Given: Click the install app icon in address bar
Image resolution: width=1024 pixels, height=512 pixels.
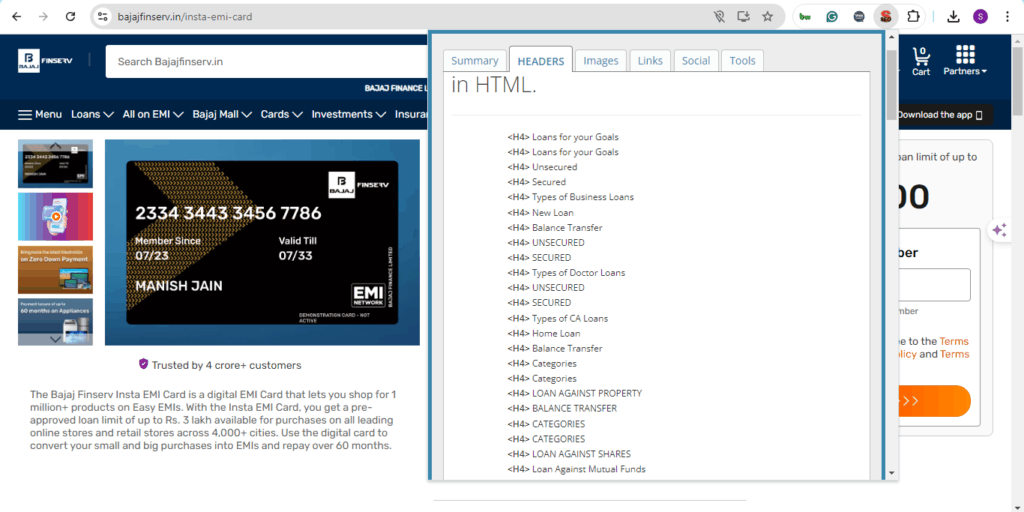Looking at the screenshot, I should click(x=743, y=17).
